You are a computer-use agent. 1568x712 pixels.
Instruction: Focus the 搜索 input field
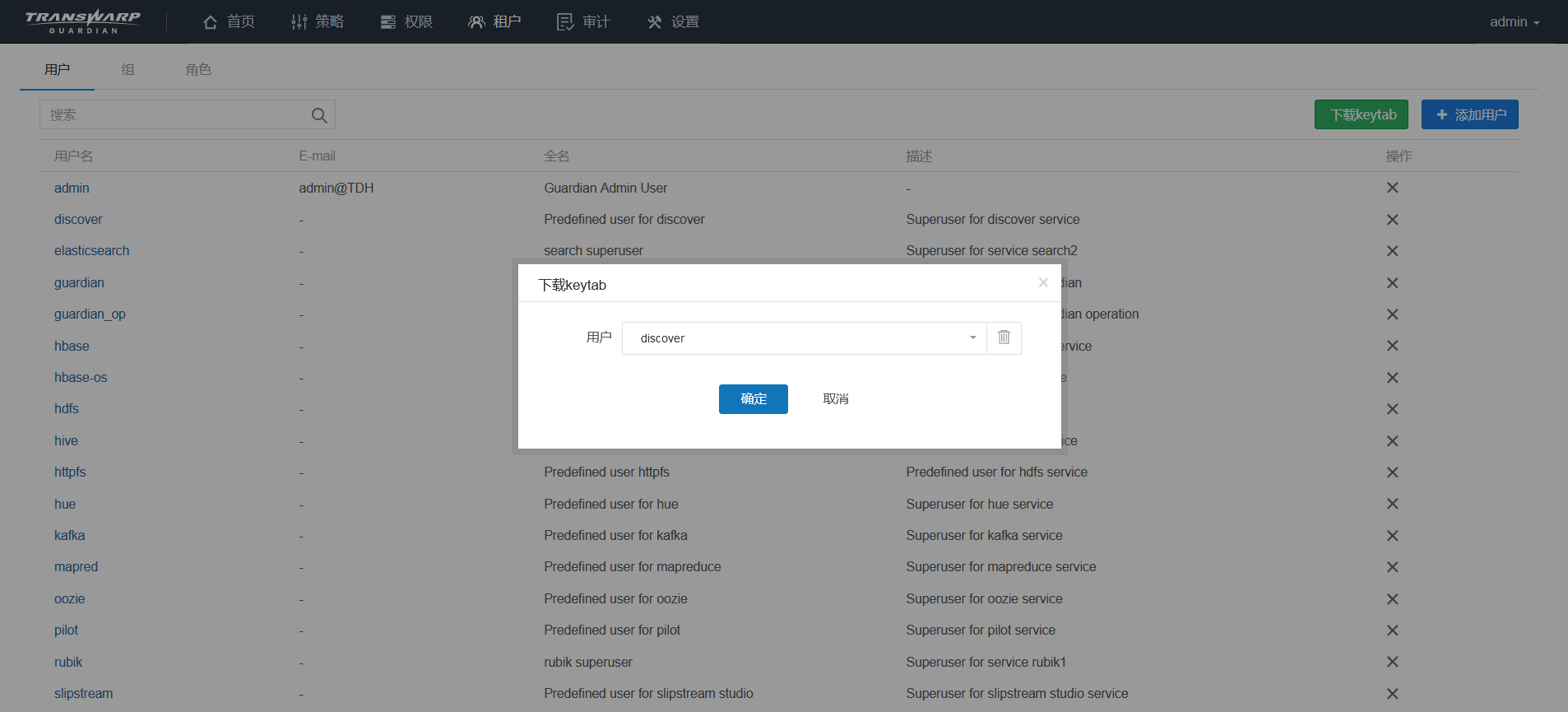click(173, 115)
